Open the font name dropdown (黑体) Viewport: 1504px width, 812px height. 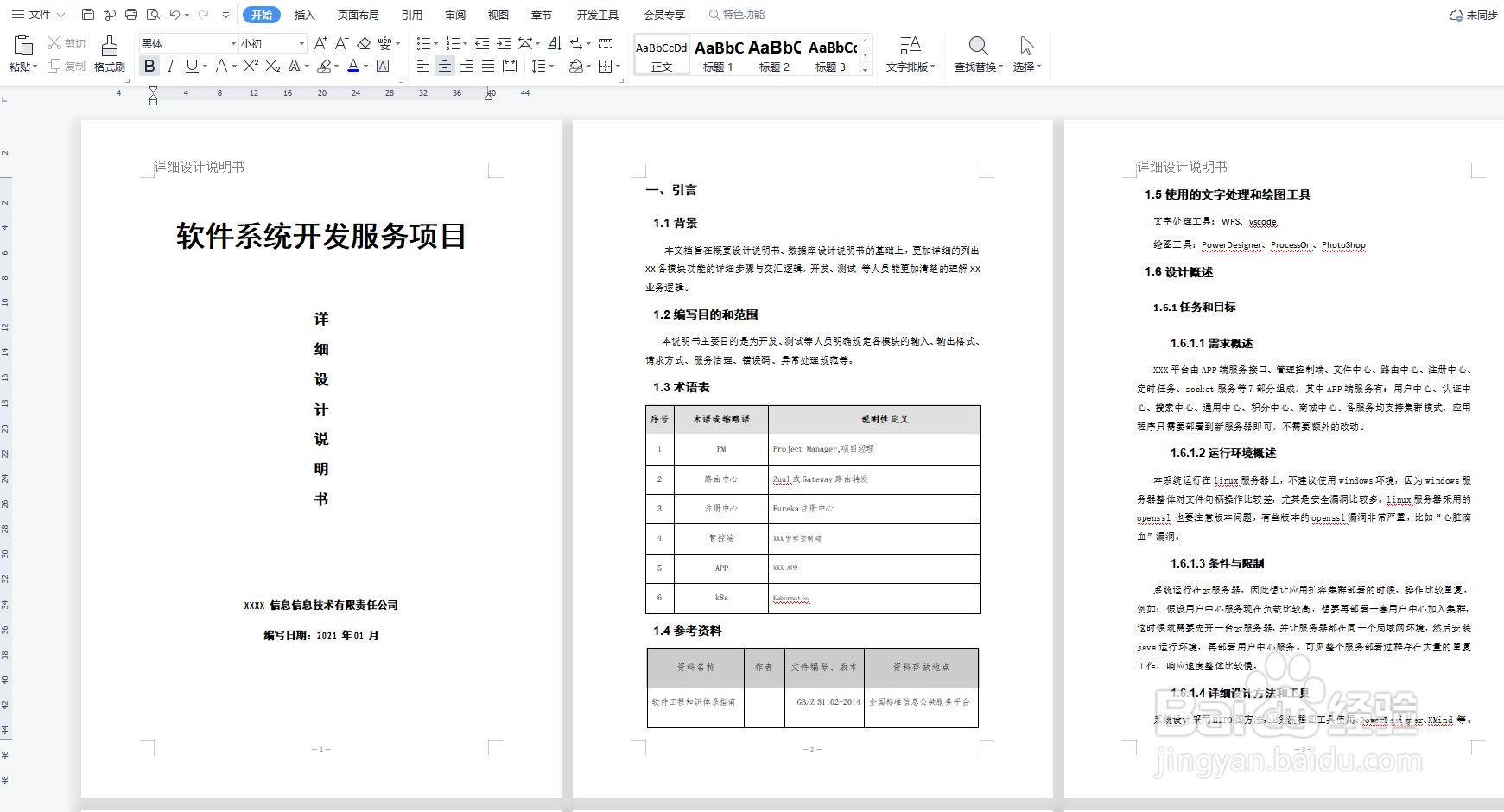(233, 43)
